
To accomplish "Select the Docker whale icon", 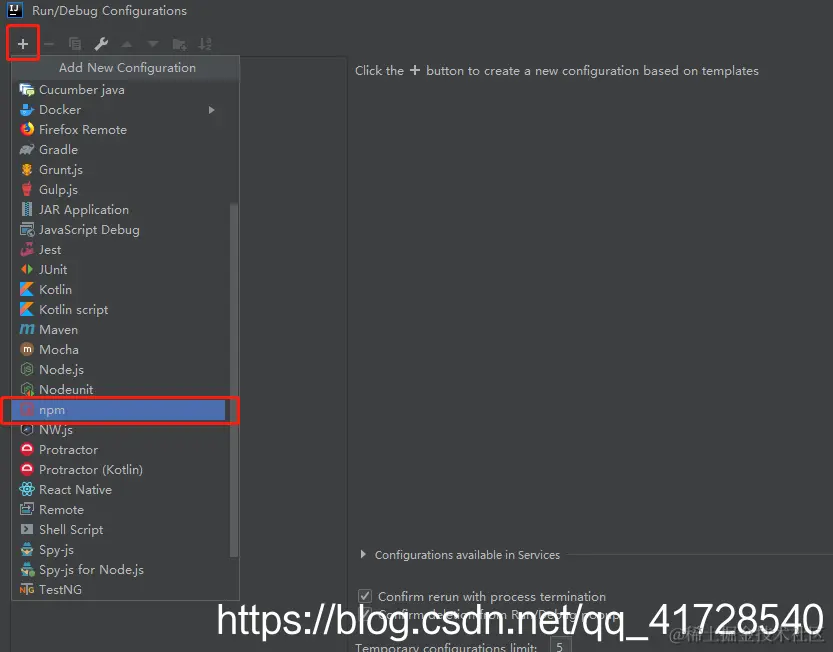I will pyautogui.click(x=27, y=109).
